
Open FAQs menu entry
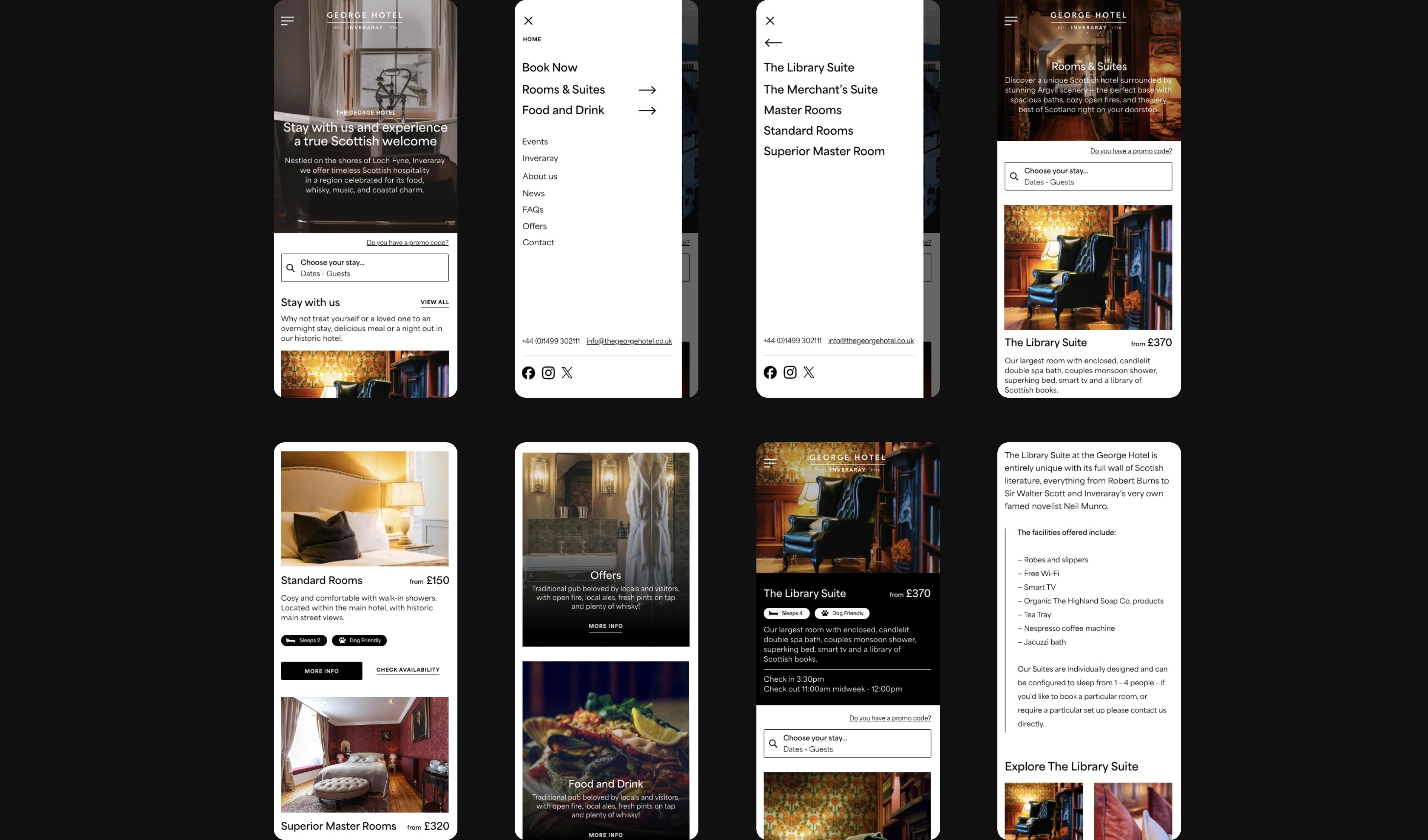533,210
